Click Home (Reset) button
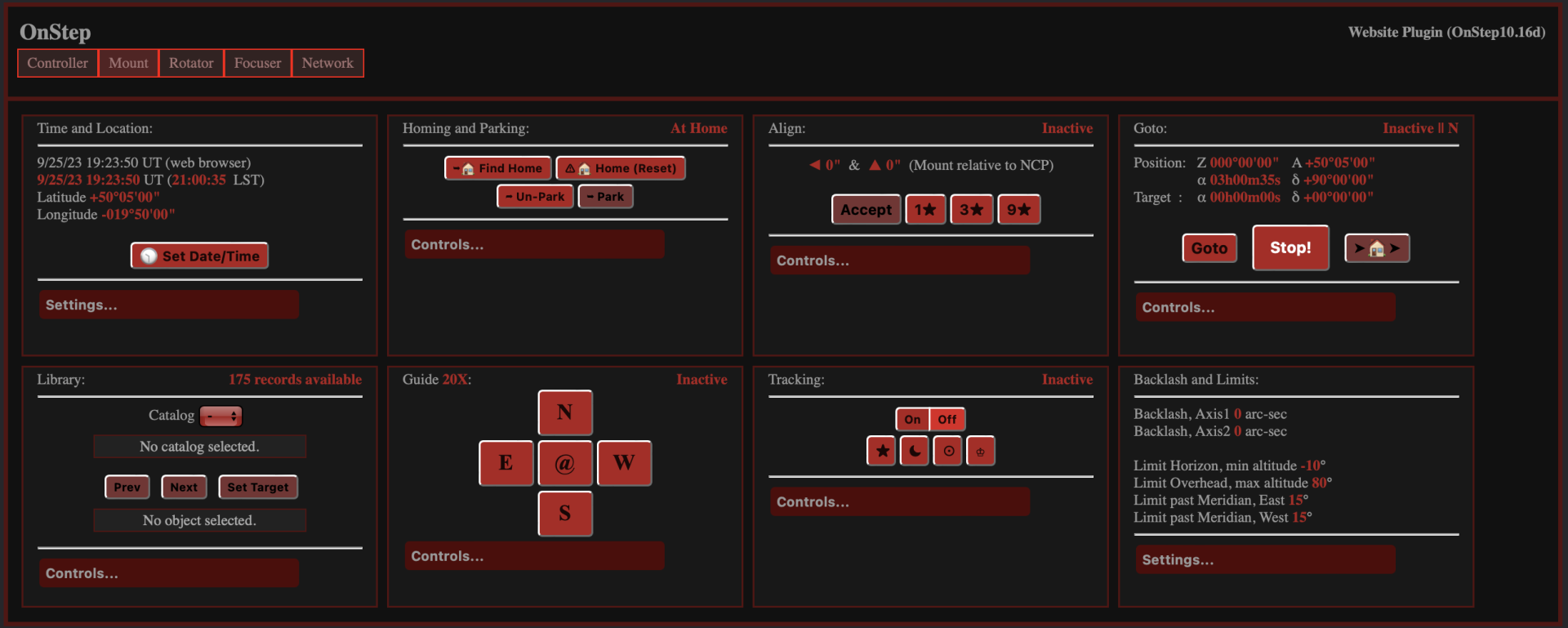Screen dimensions: 1568x628 pyautogui.click(x=621, y=168)
